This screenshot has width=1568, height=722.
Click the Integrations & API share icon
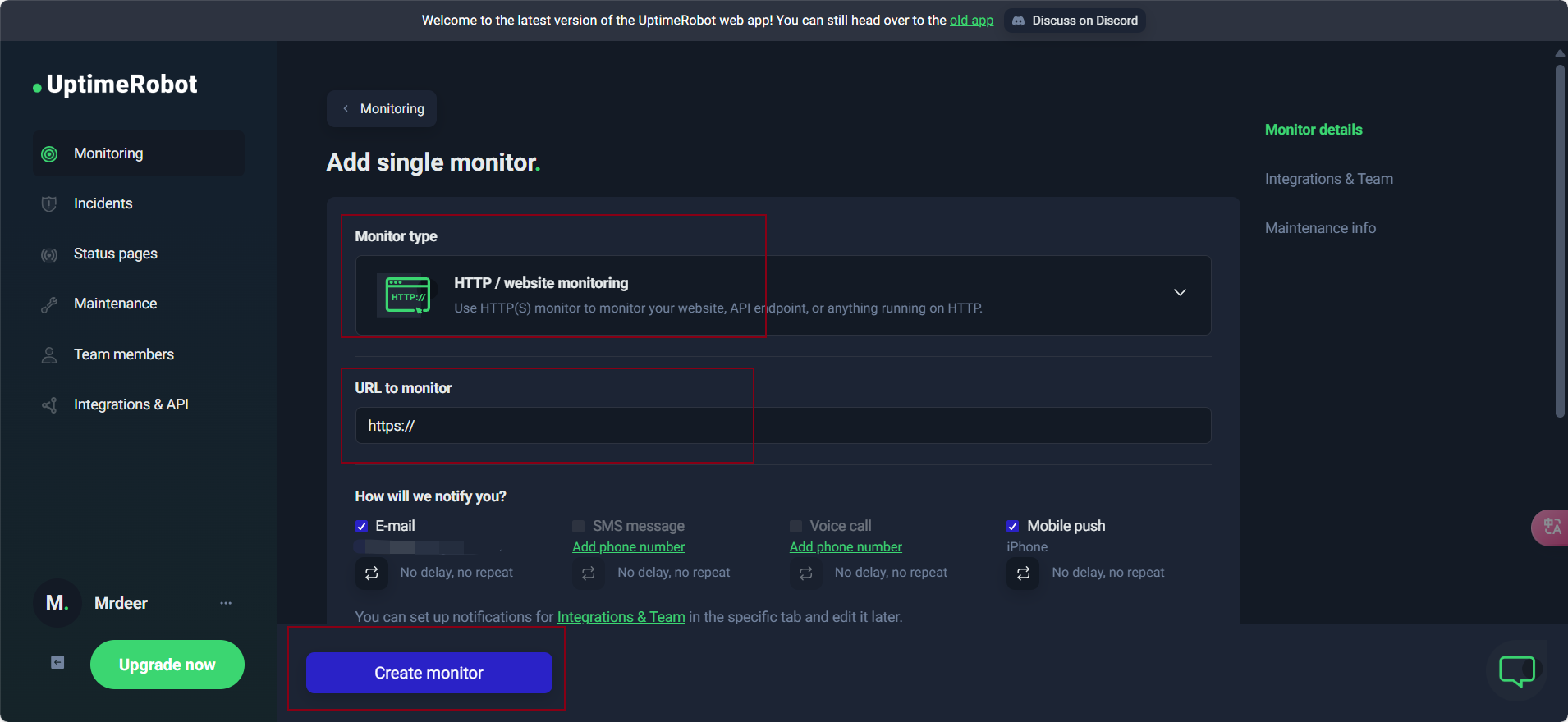(49, 405)
